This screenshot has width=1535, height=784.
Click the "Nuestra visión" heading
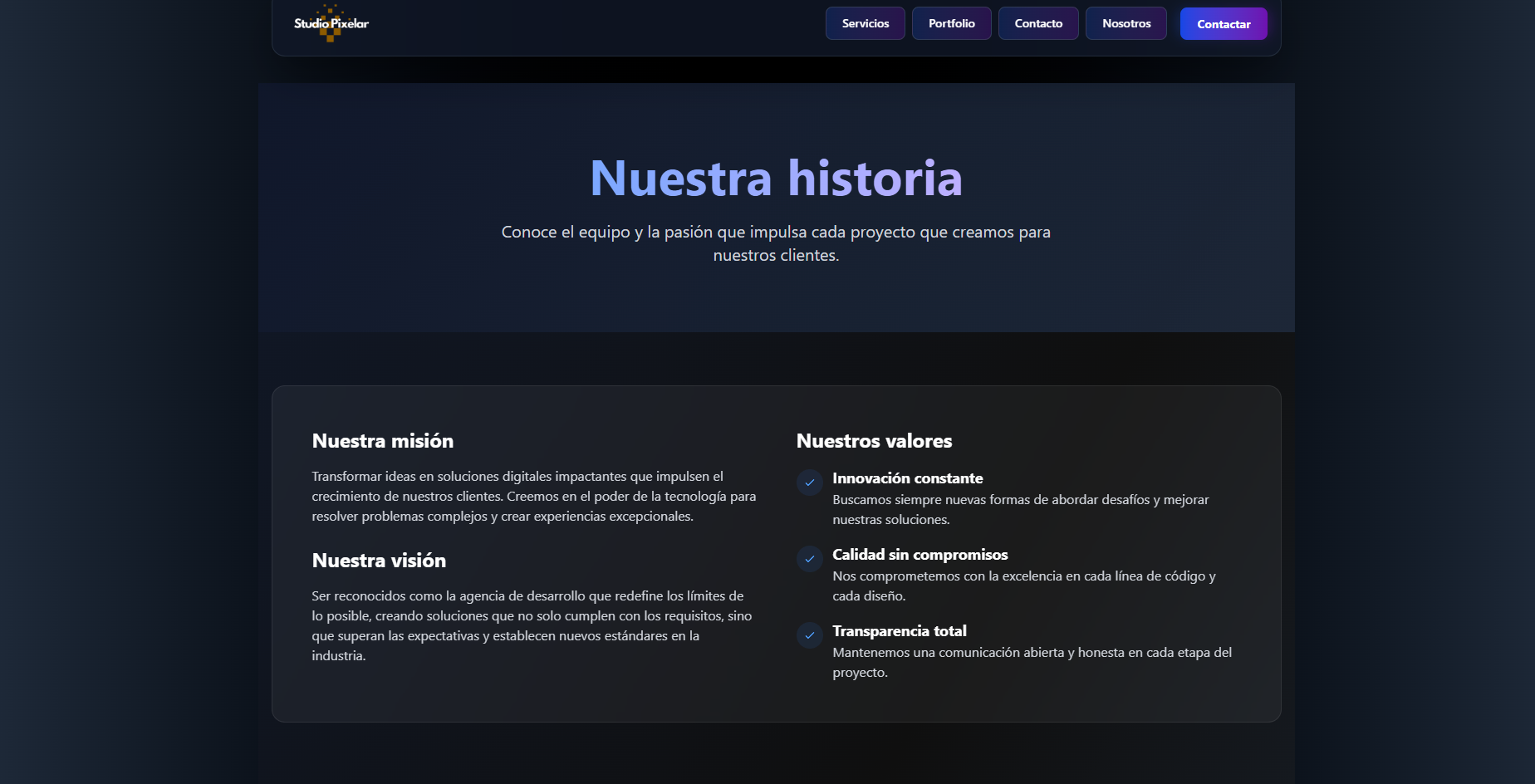(379, 561)
